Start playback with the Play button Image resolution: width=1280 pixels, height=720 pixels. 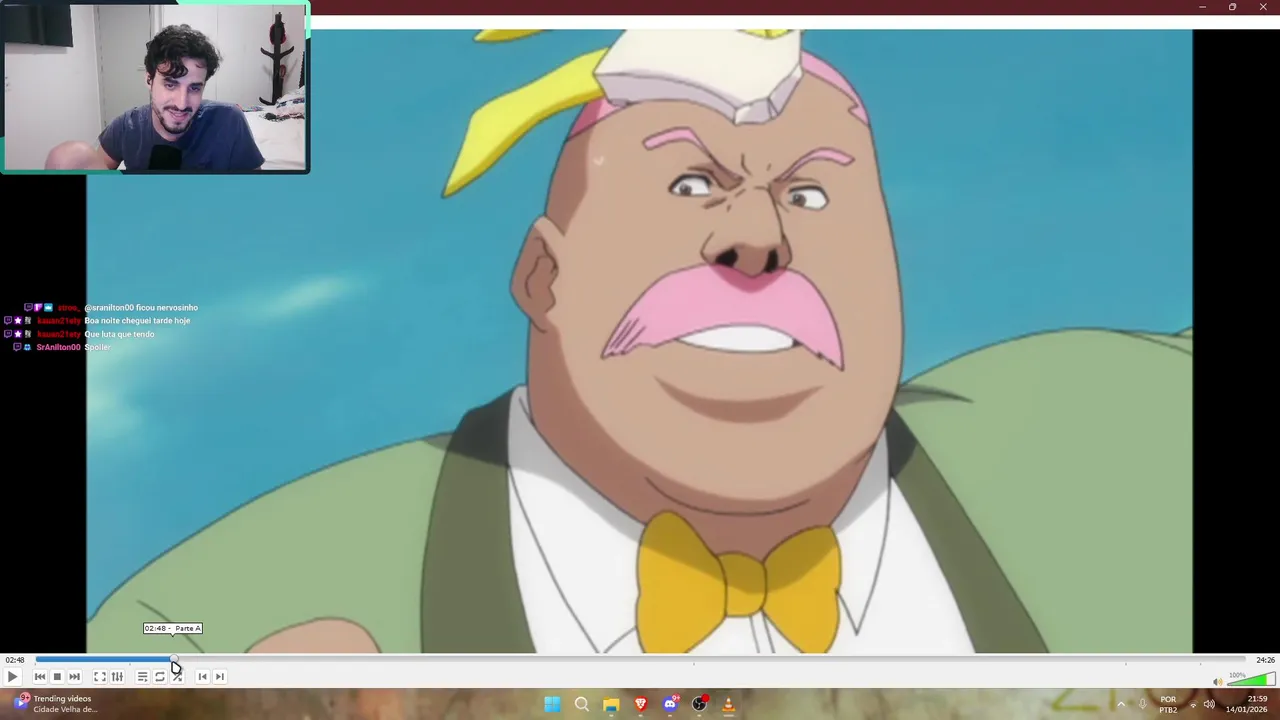pyautogui.click(x=12, y=677)
